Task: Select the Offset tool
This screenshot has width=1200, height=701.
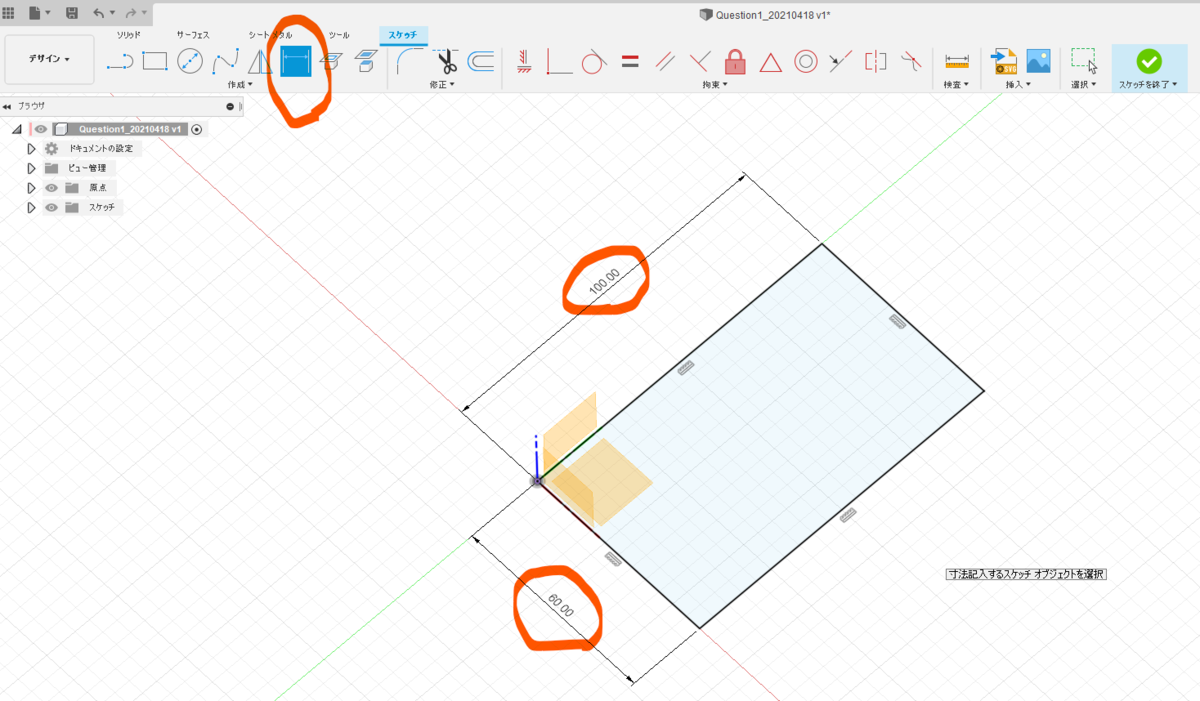Action: point(481,61)
